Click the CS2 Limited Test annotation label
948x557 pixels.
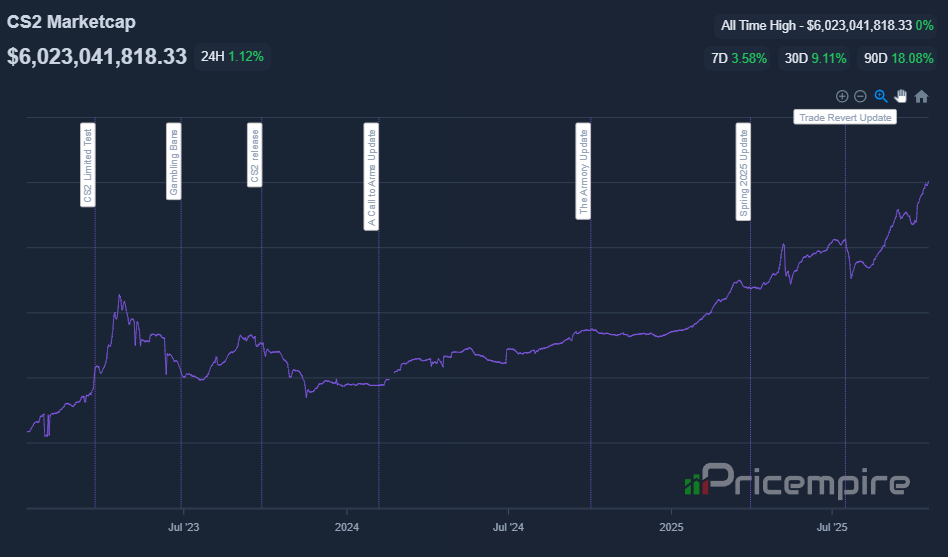(x=88, y=165)
